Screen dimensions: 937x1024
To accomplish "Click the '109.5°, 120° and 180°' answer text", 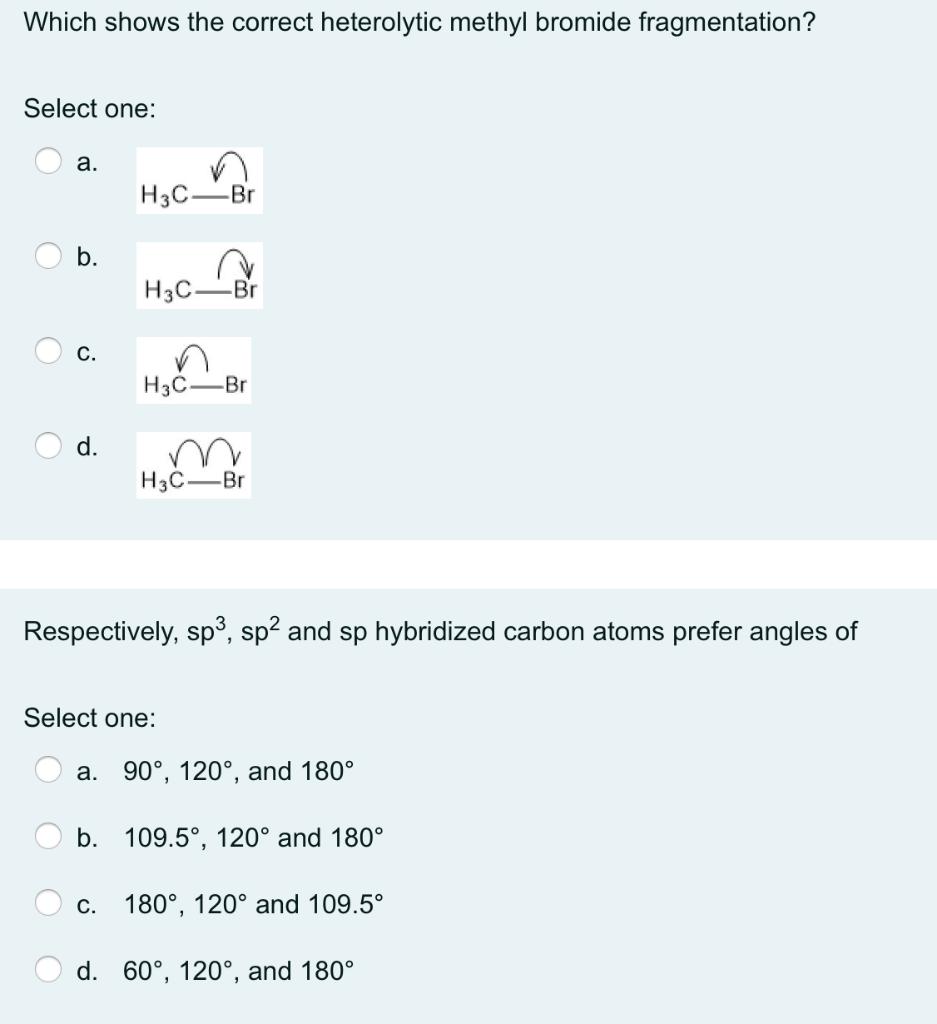I will [253, 838].
